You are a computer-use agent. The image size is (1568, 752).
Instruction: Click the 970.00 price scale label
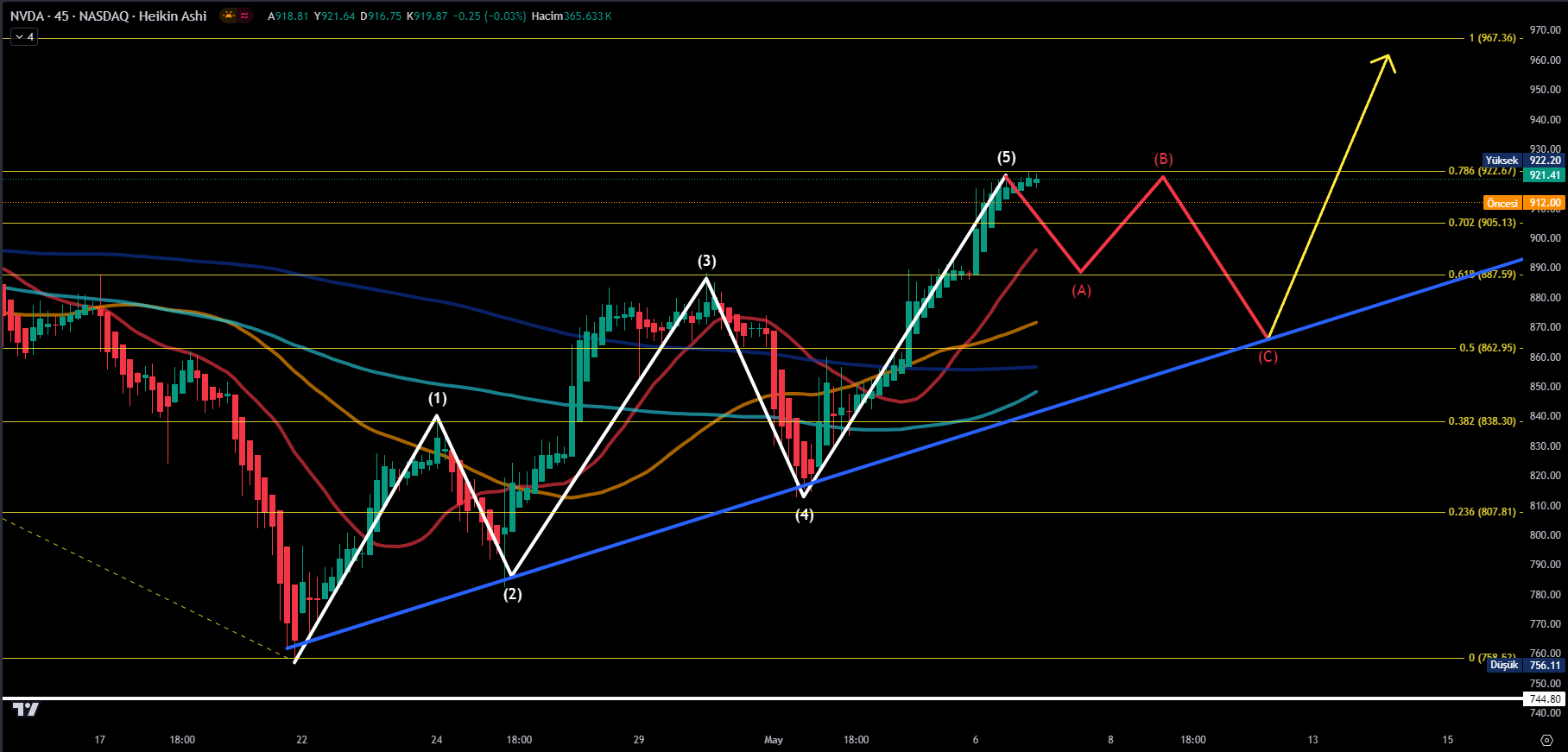[x=1545, y=29]
